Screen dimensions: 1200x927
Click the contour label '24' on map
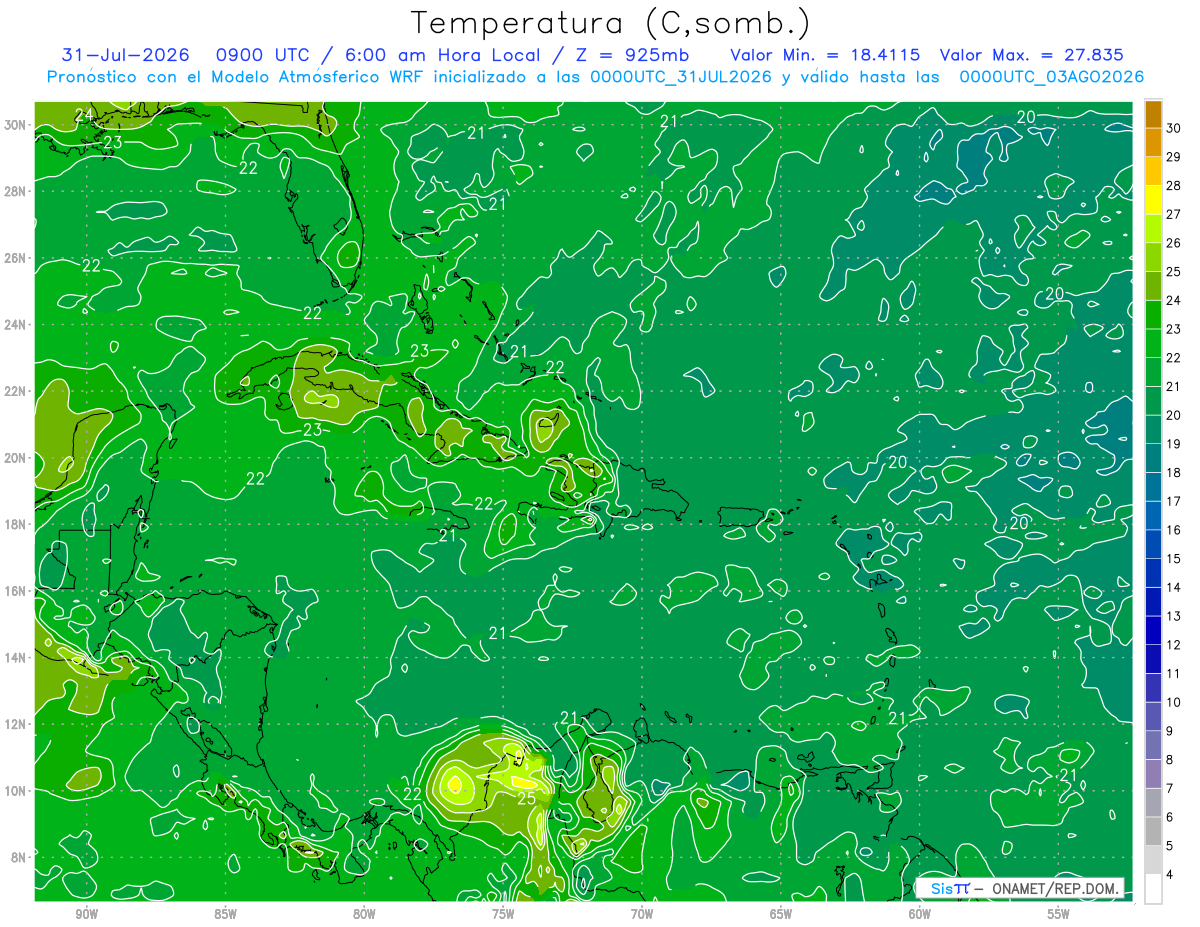tap(84, 117)
